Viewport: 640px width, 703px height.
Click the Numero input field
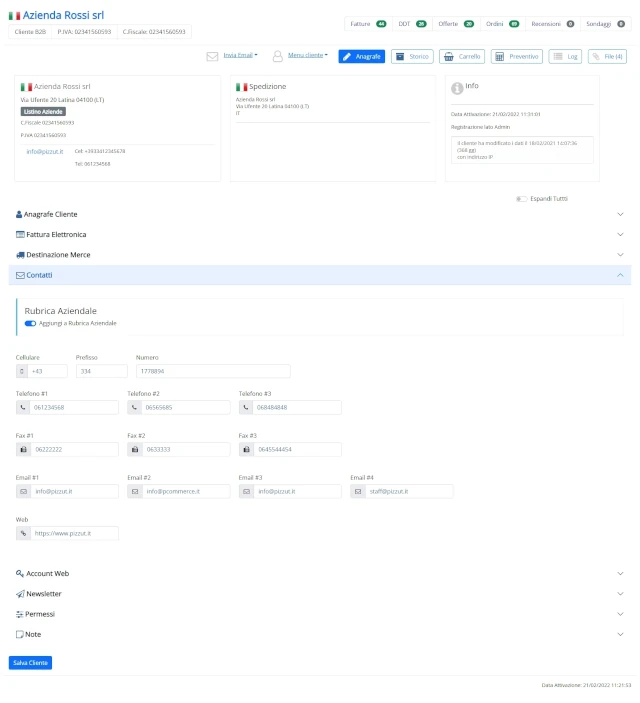(213, 371)
